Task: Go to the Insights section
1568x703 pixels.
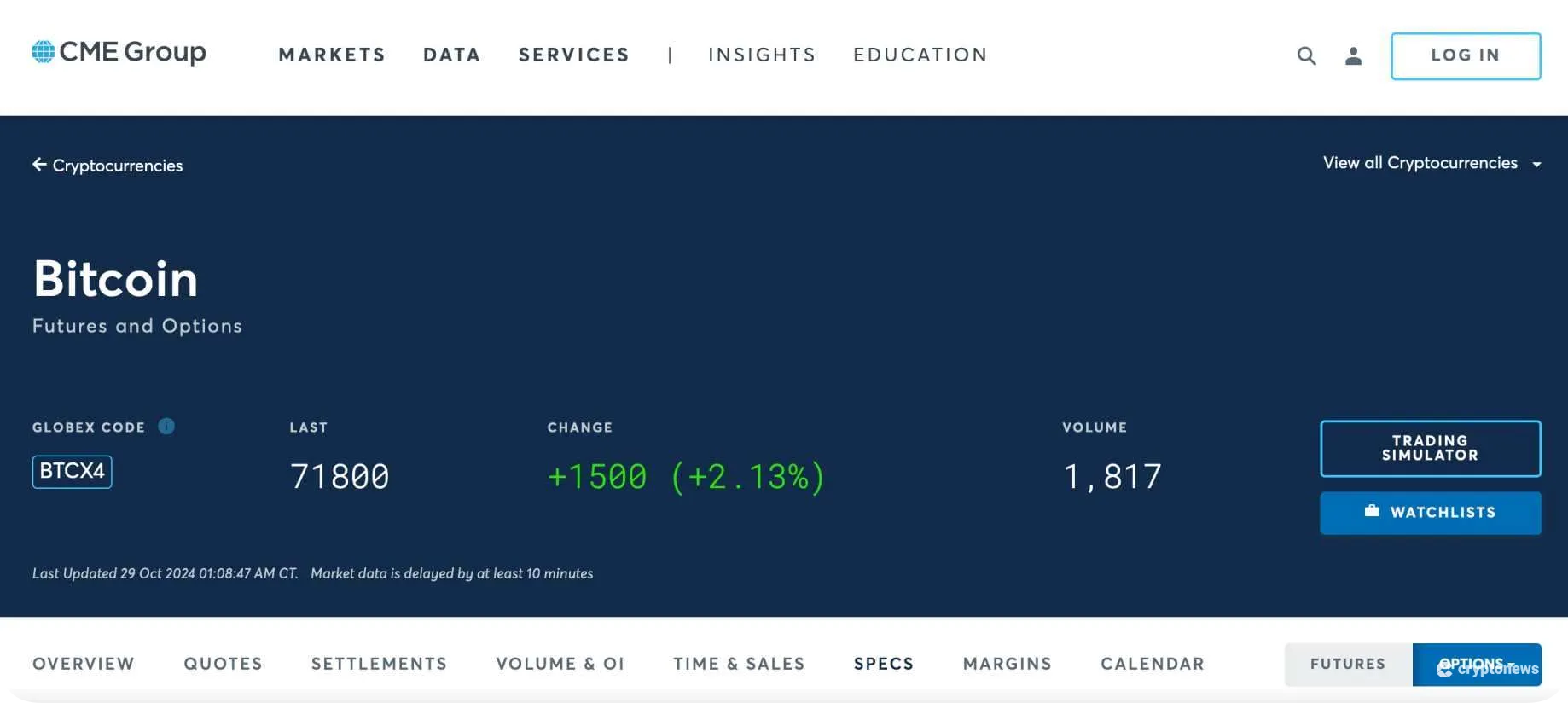Action: point(762,55)
